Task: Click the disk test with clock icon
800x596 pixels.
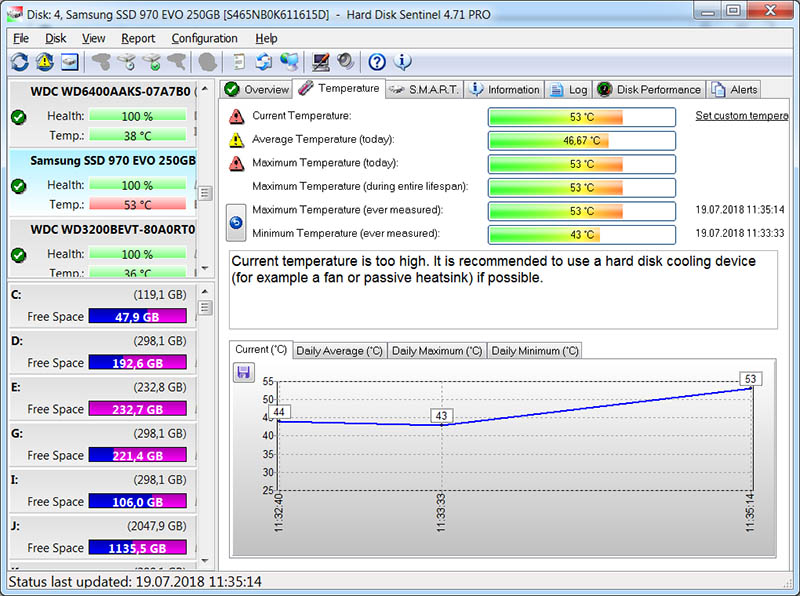Action: pos(127,62)
